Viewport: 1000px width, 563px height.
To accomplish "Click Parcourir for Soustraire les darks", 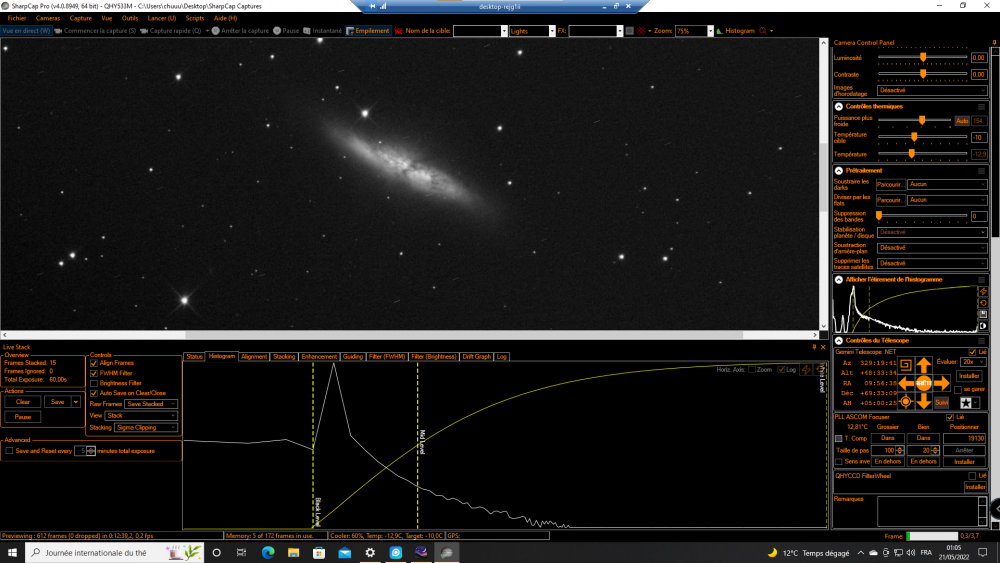I will pyautogui.click(x=890, y=185).
